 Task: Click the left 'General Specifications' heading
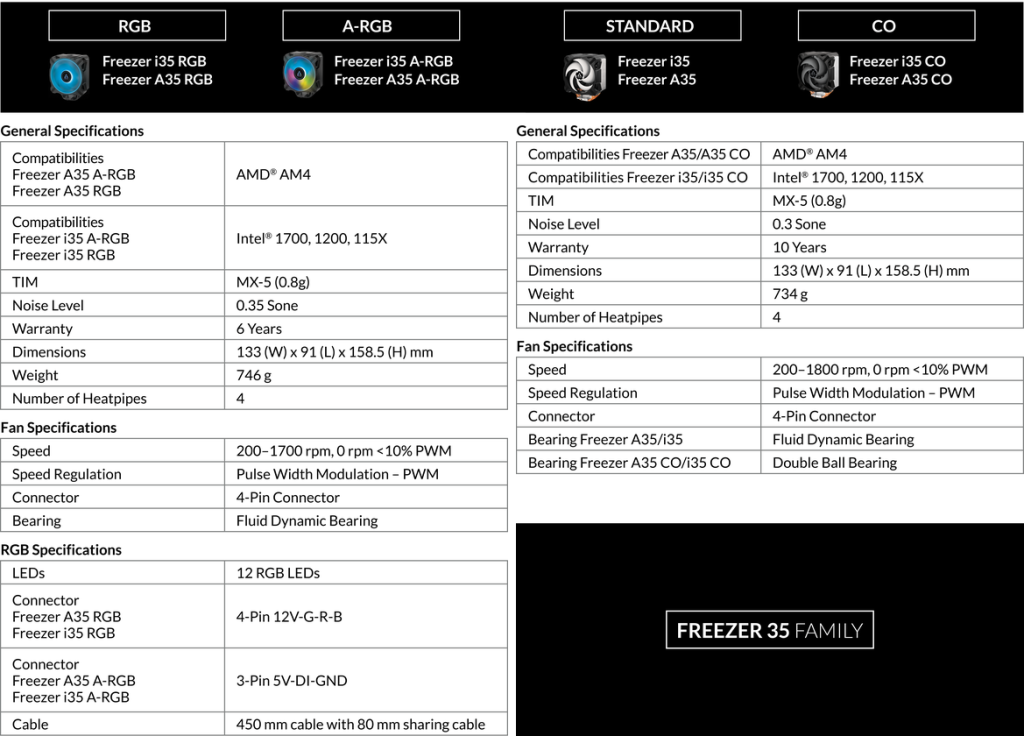coord(72,131)
